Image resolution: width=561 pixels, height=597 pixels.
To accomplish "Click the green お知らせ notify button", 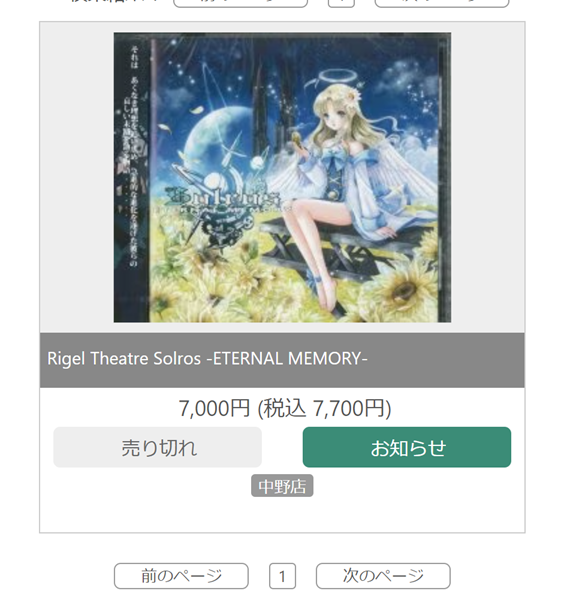I will coord(407,447).
